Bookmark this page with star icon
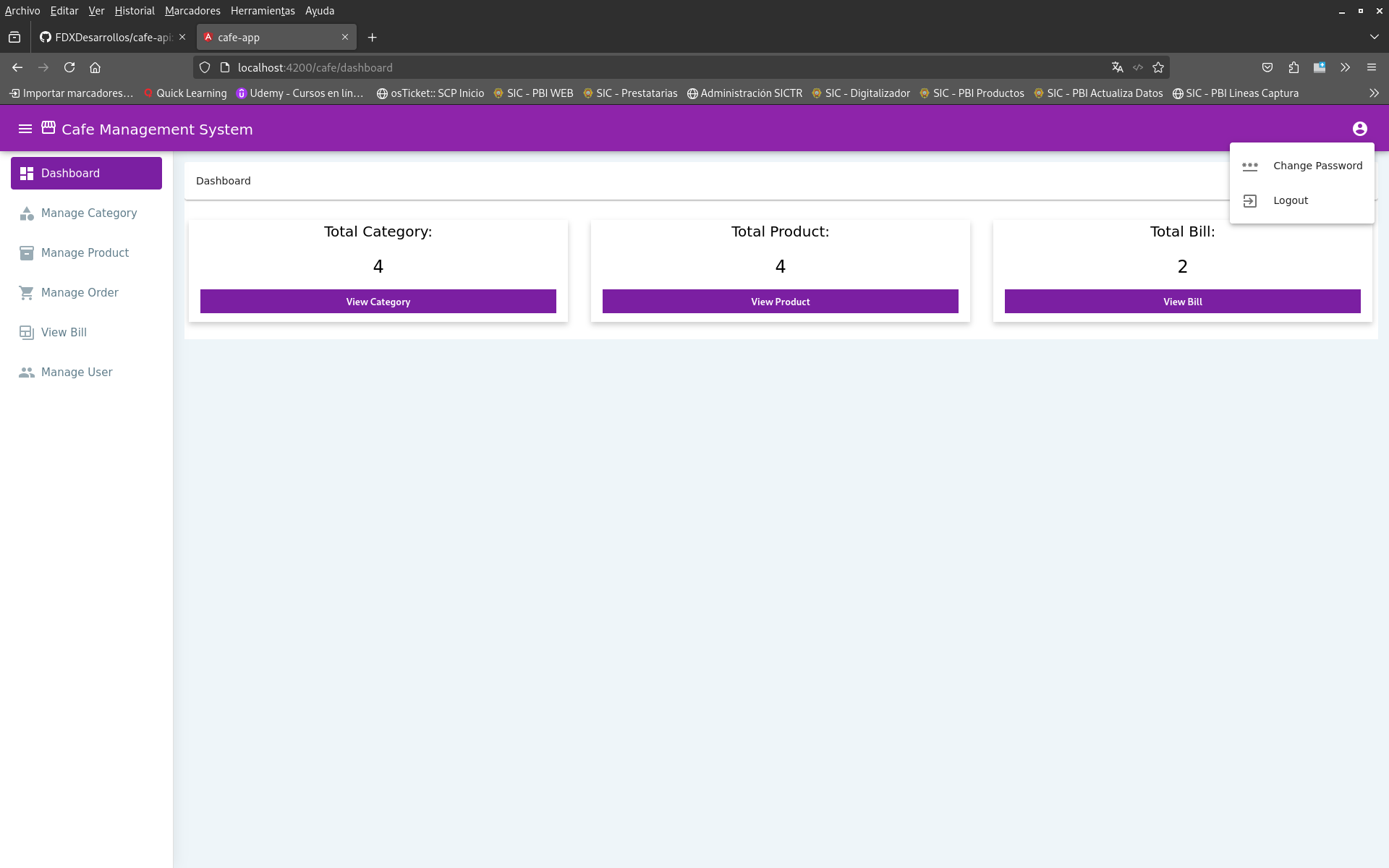Viewport: 1389px width, 868px height. click(1158, 67)
